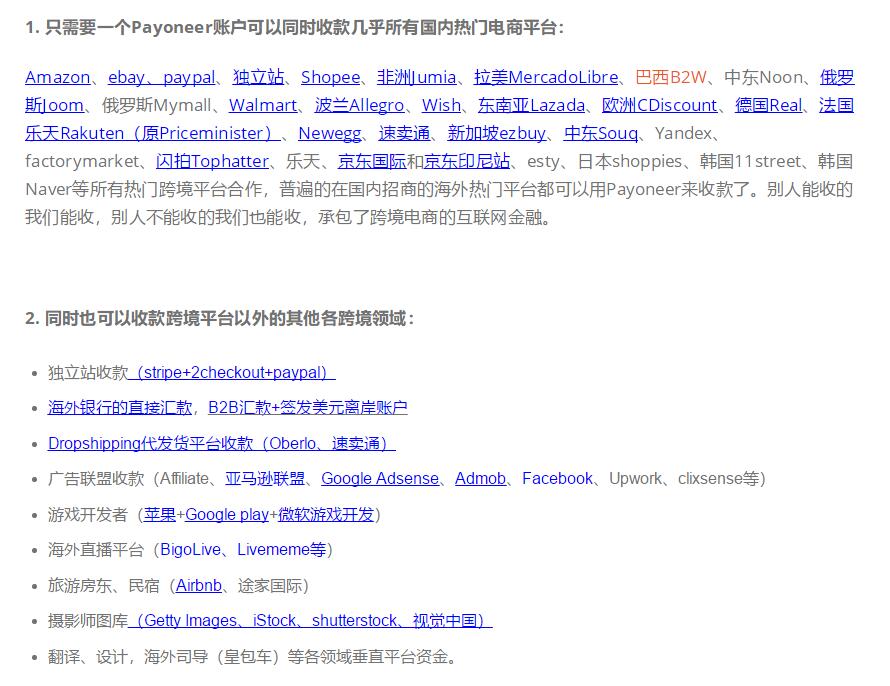This screenshot has width=890, height=686.
Task: Click the 韩国11street text
Action: click(750, 161)
